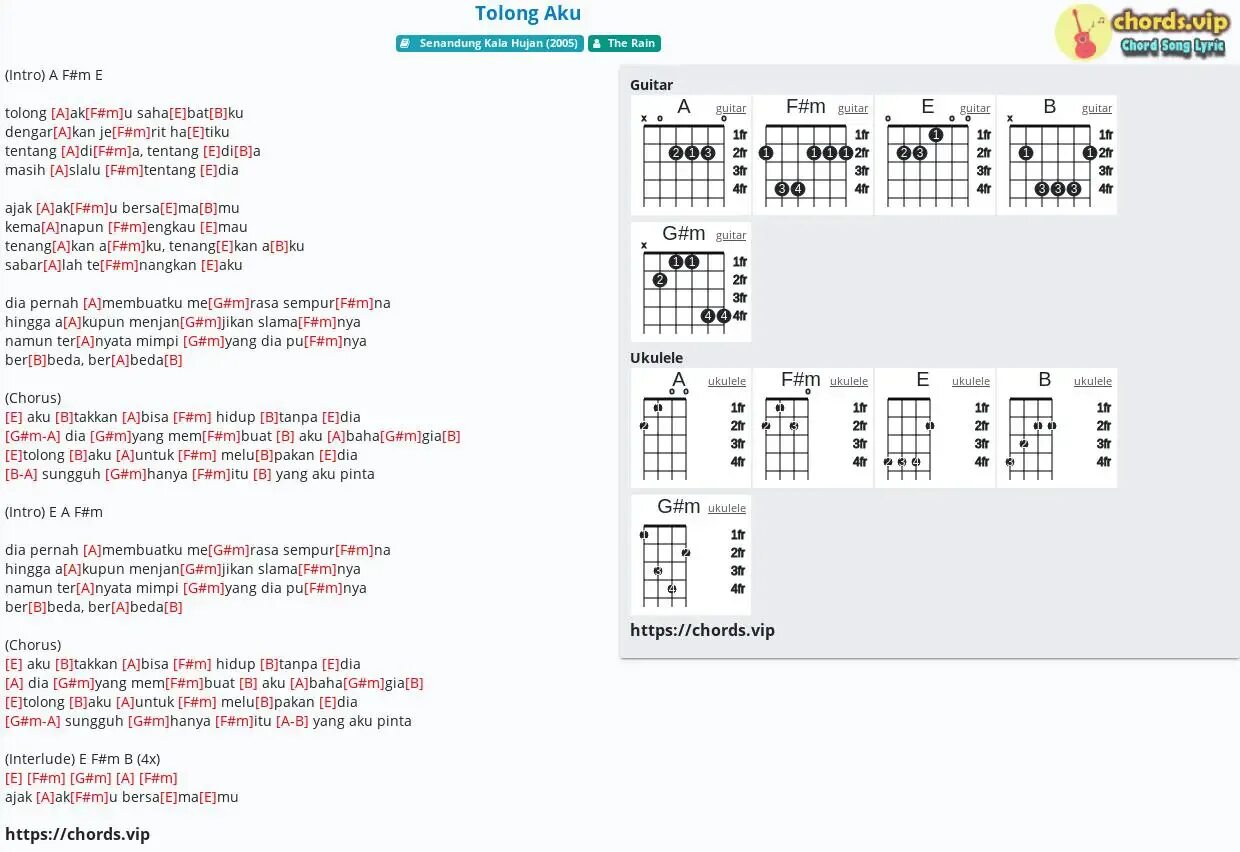This screenshot has width=1240, height=852.
Task: Open guitar link above A chord
Action: 731,108
